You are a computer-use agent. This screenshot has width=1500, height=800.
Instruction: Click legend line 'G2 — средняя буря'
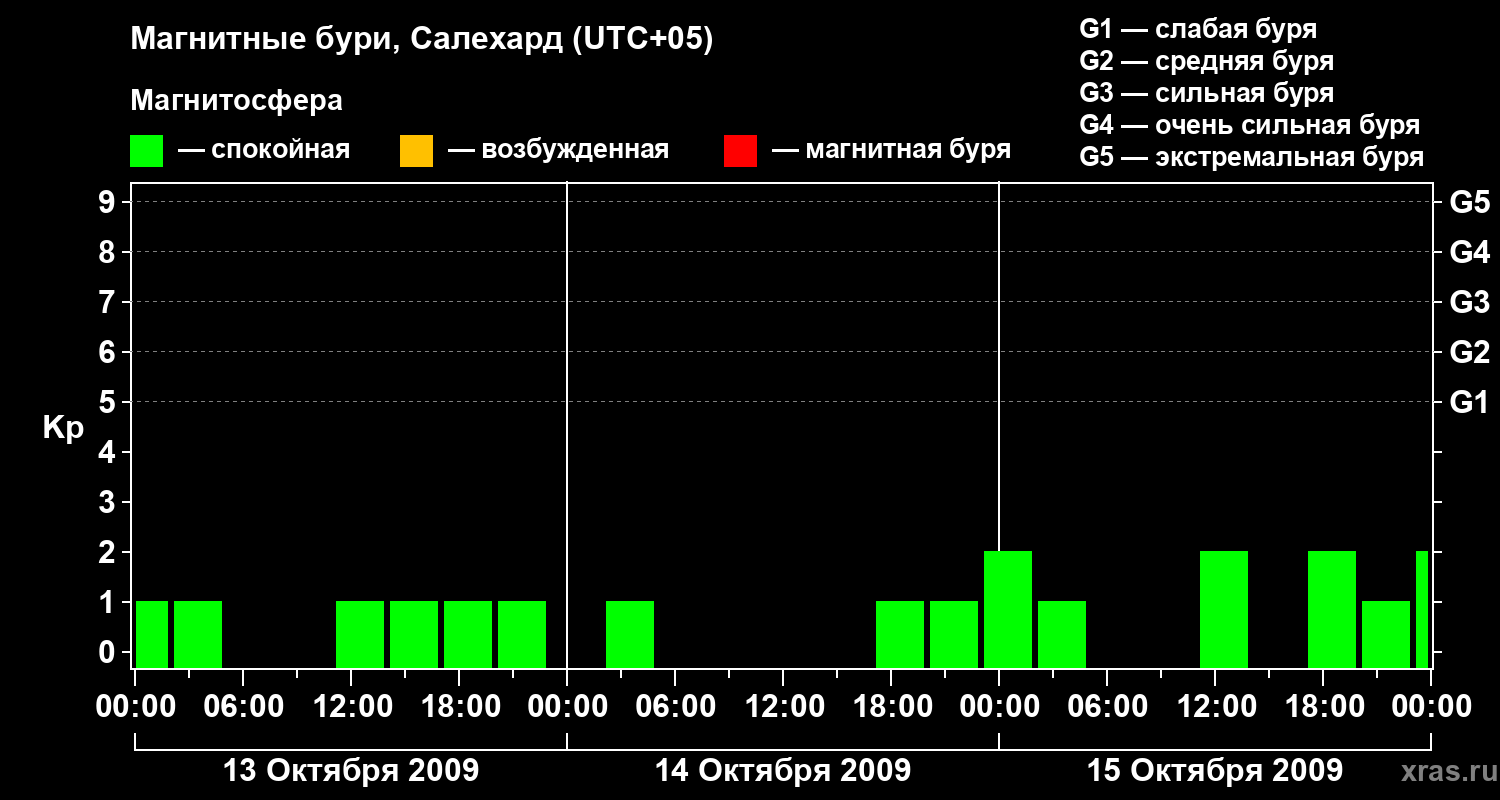coord(1207,61)
